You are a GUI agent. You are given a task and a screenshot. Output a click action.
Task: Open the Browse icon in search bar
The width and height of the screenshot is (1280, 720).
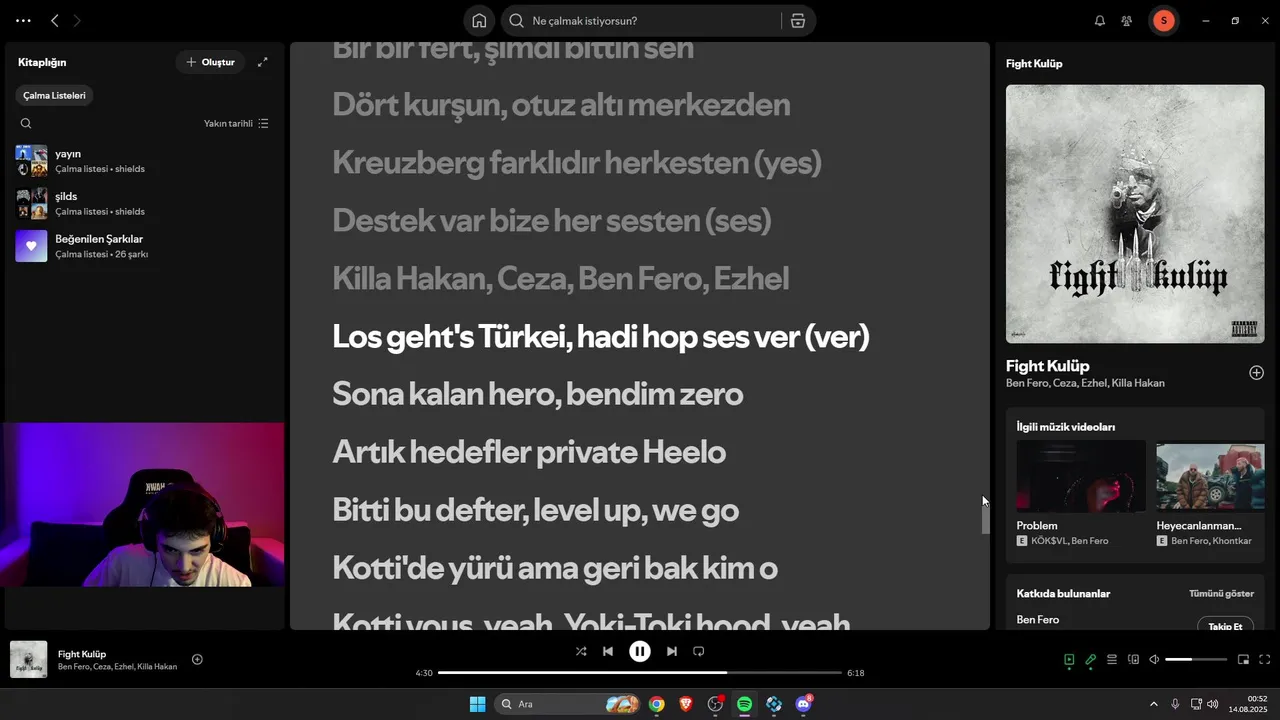[x=798, y=21]
